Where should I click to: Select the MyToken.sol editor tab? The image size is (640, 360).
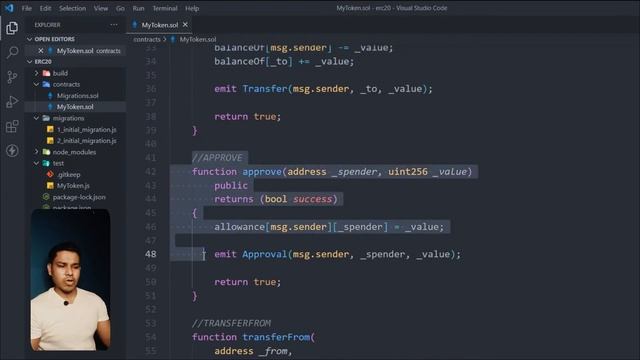click(x=160, y=25)
